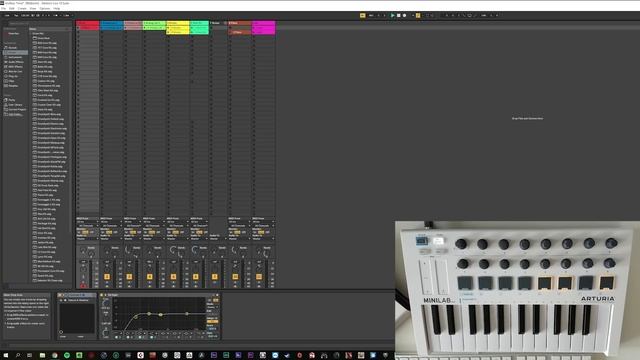Select the blue track header
Viewport: 640px width, 360px height.
tap(112, 23)
